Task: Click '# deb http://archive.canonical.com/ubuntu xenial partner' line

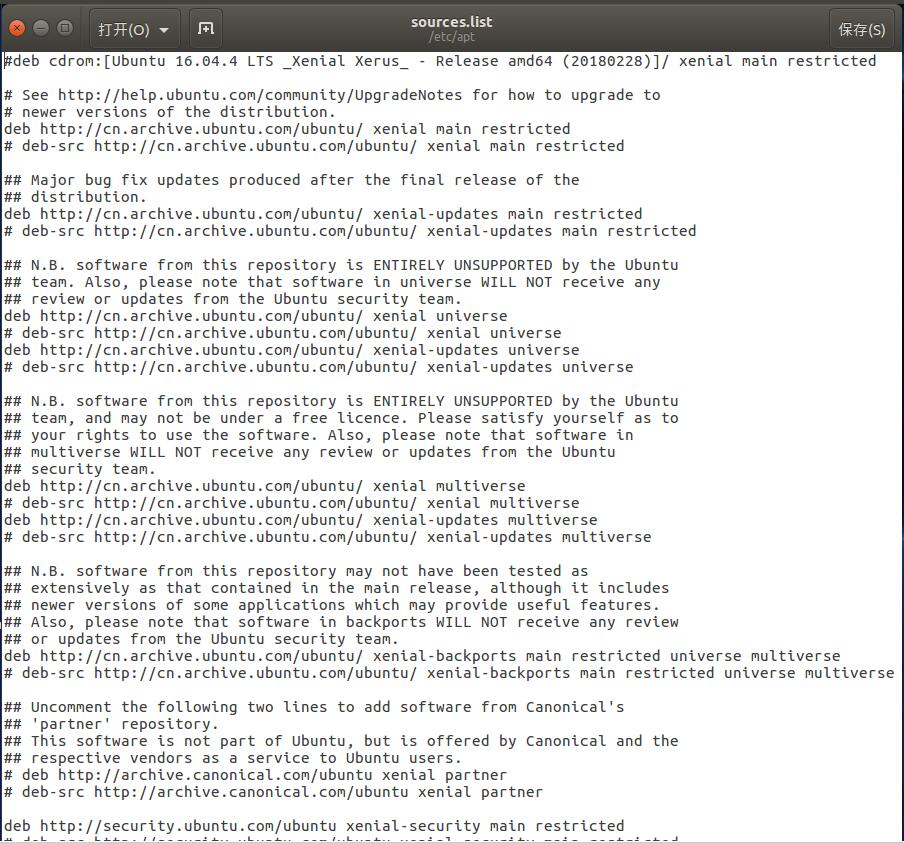Action: (x=255, y=776)
